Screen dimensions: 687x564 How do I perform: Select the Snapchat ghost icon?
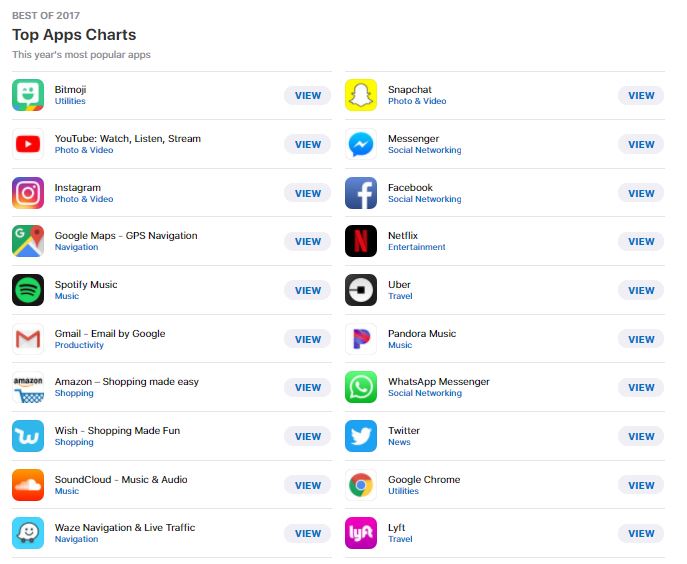(x=361, y=95)
